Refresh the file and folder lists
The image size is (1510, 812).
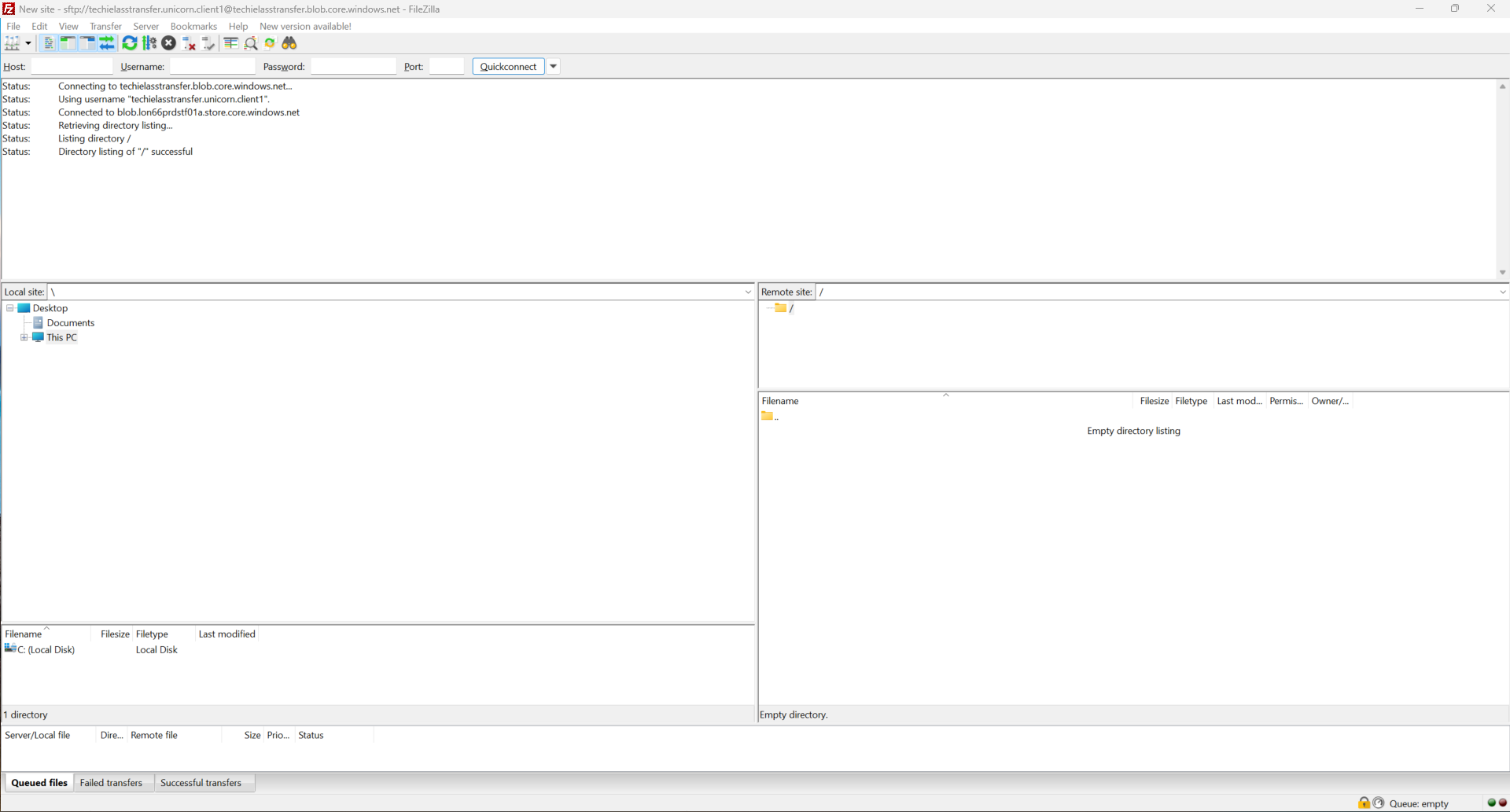pos(130,43)
